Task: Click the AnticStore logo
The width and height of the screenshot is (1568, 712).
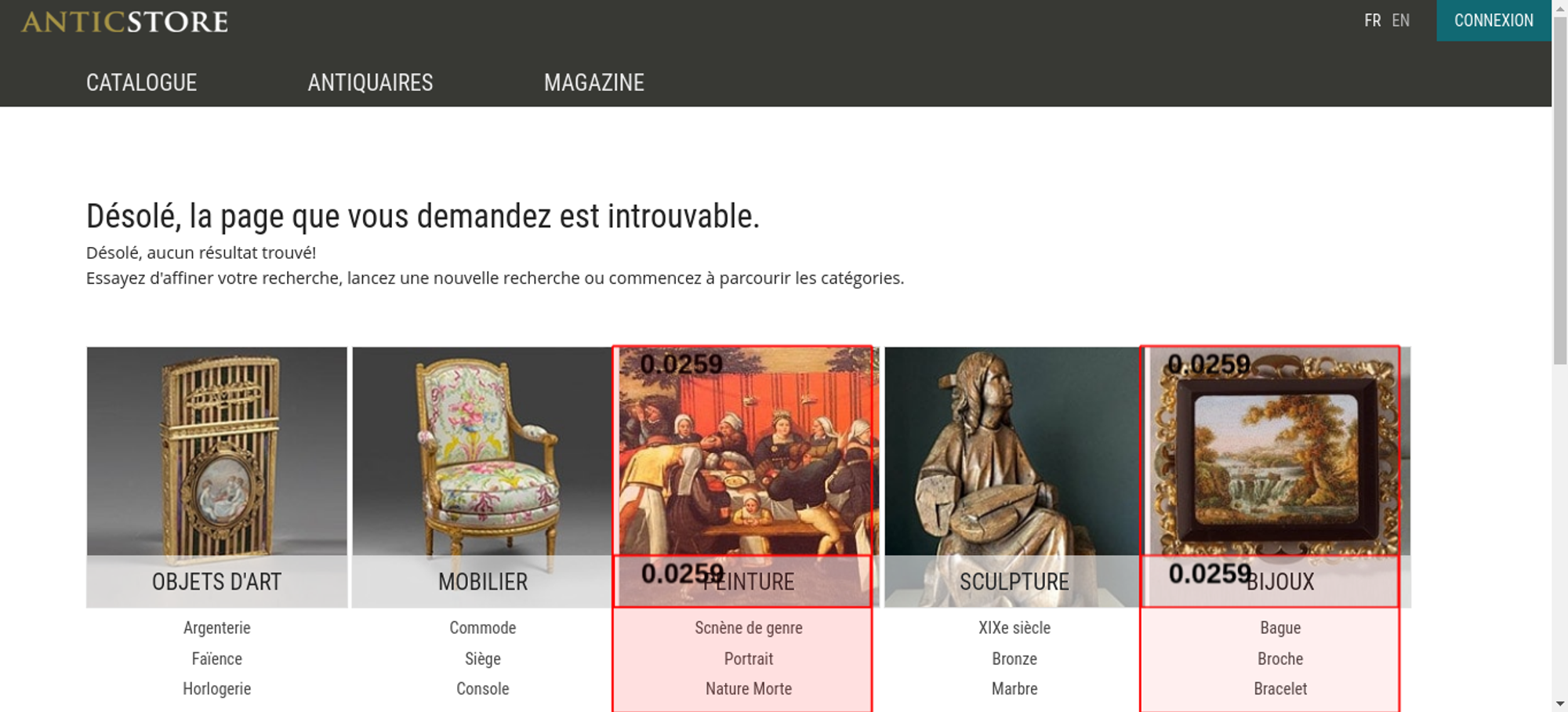Action: 125,21
